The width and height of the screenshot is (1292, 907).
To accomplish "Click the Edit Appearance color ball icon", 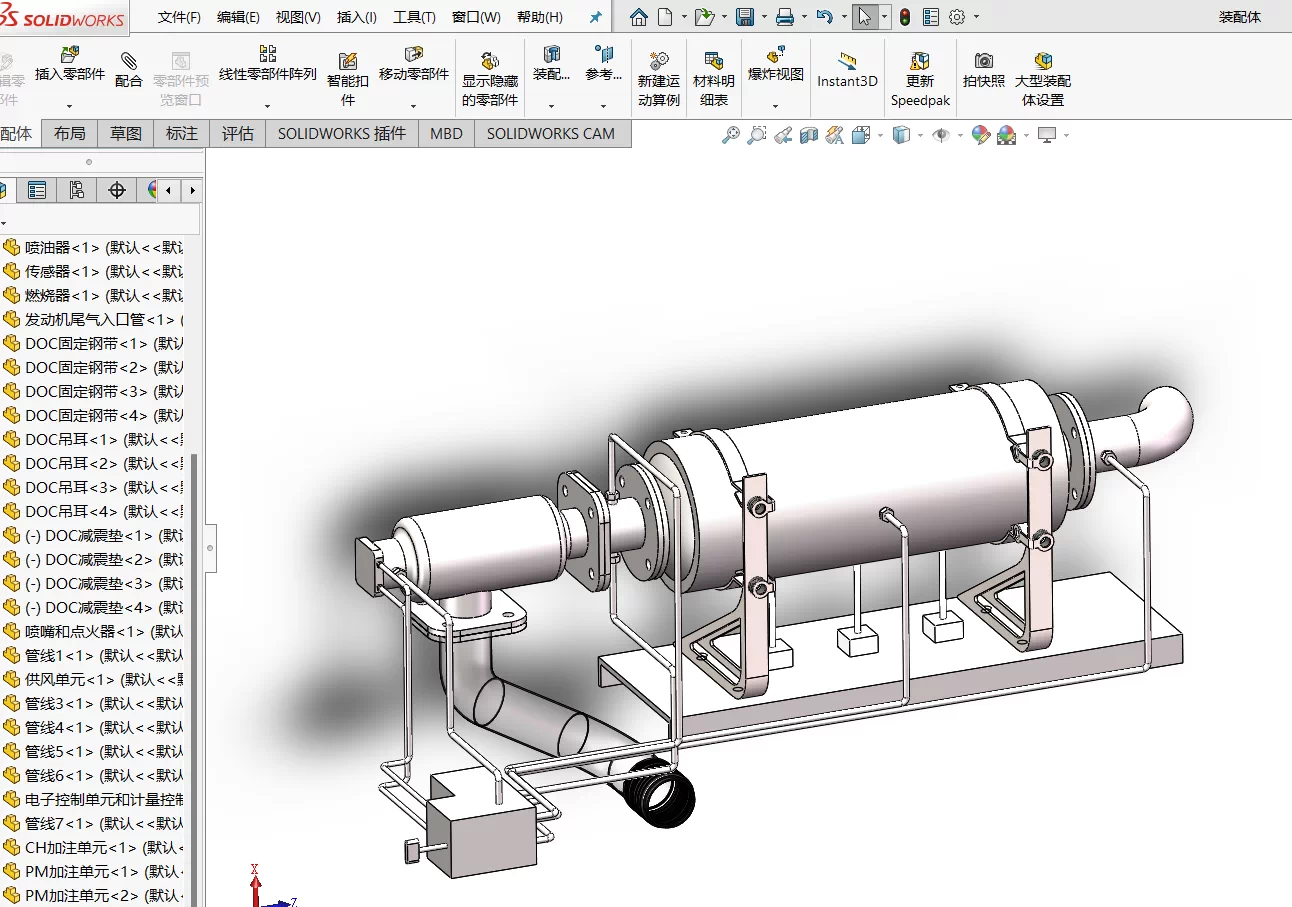I will point(980,135).
